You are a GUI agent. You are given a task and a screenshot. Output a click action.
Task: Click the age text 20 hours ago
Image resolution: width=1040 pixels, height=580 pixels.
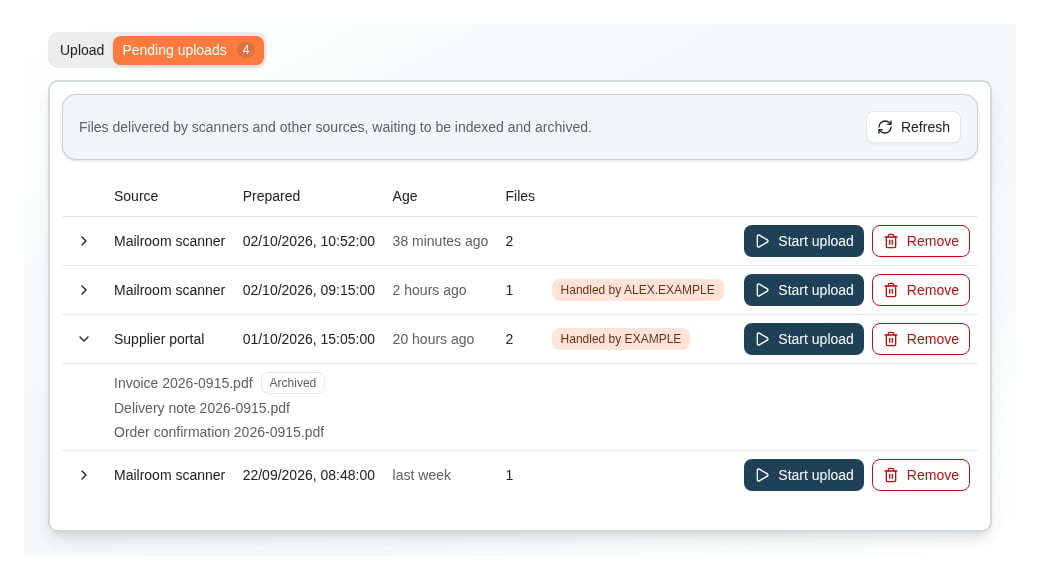[433, 340]
